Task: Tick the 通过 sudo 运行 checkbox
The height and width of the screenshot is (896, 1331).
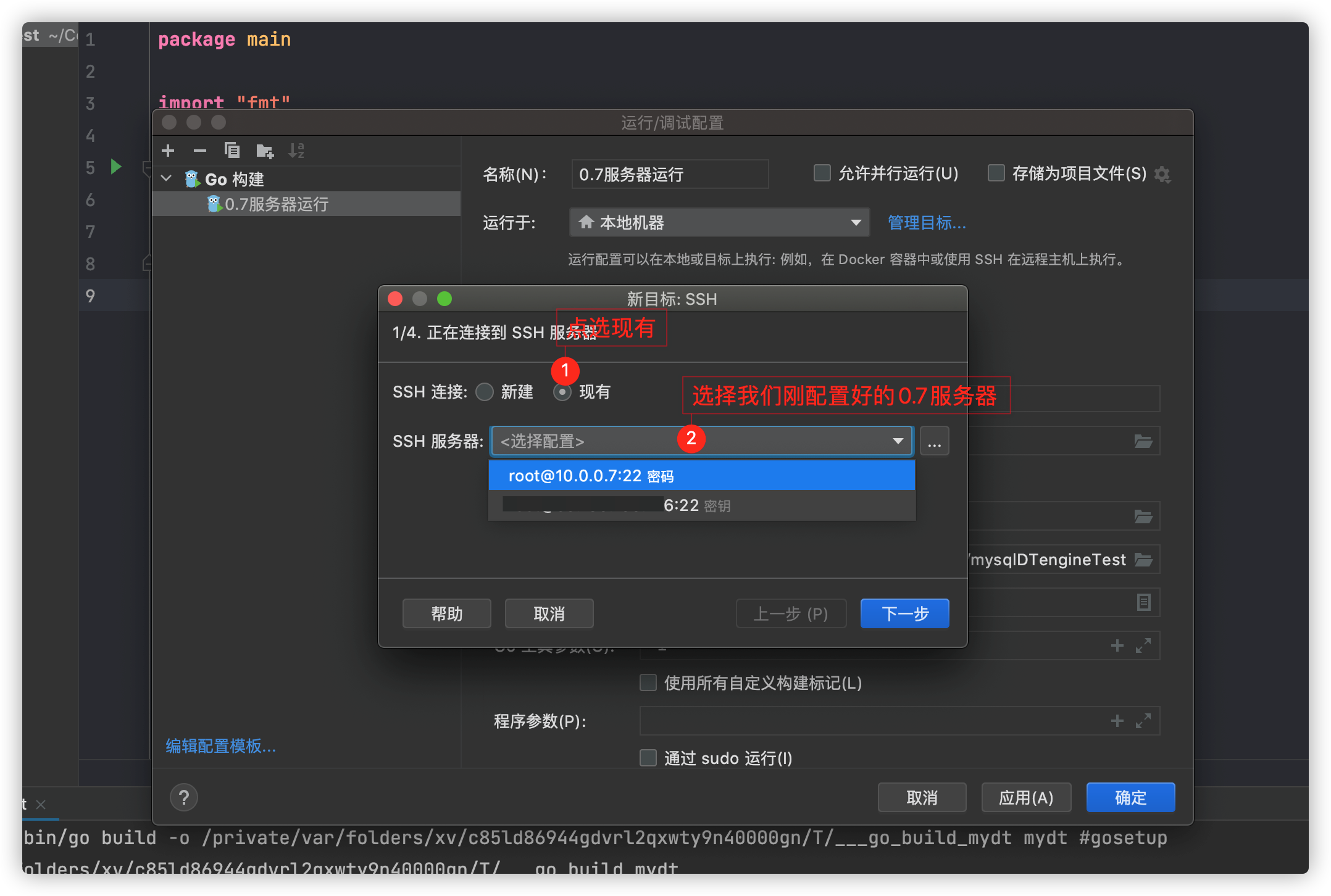Action: pos(648,758)
